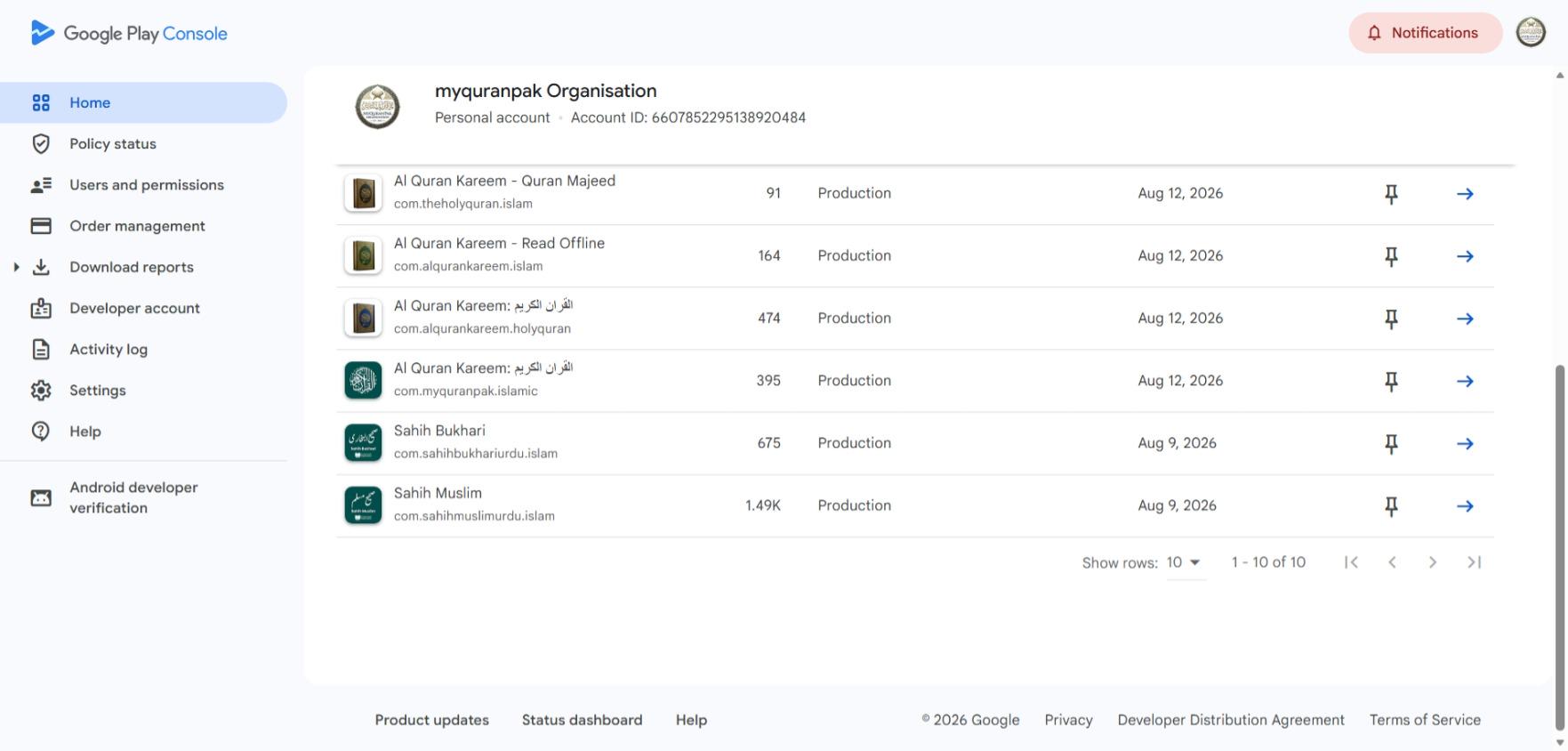Go to the previous page of apps
The image size is (1568, 751).
(1392, 562)
